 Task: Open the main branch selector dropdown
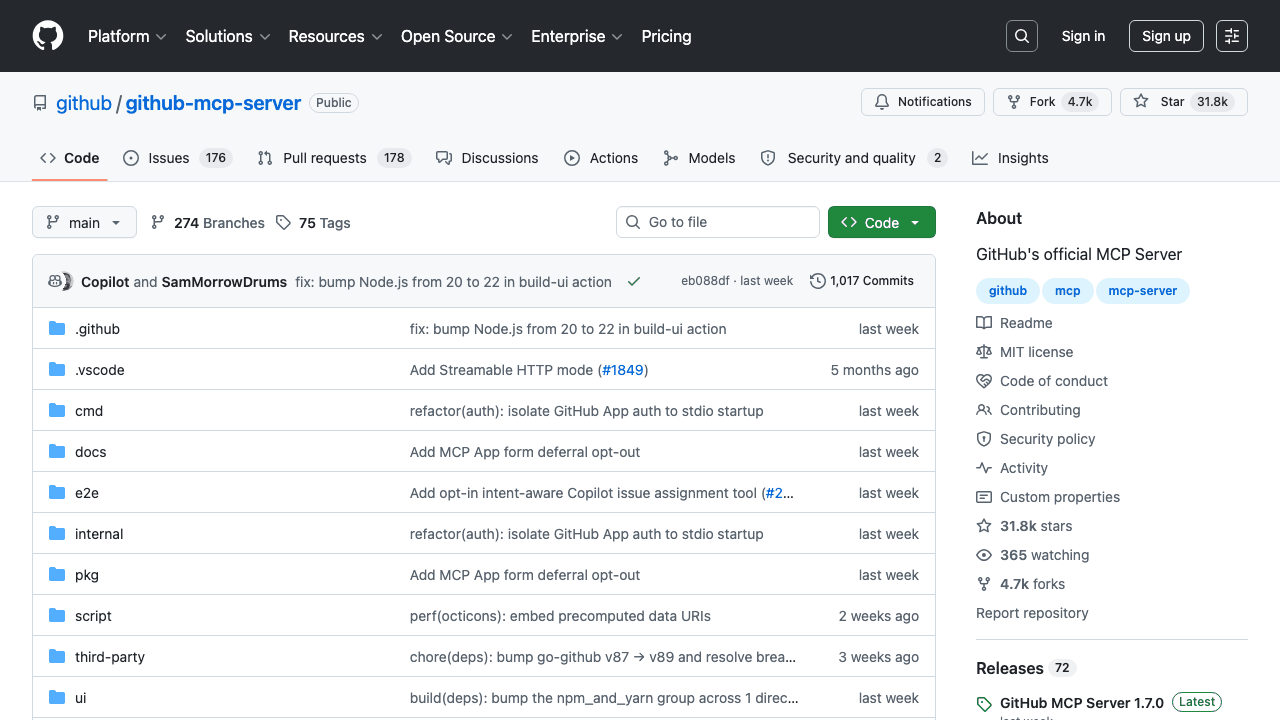point(84,222)
